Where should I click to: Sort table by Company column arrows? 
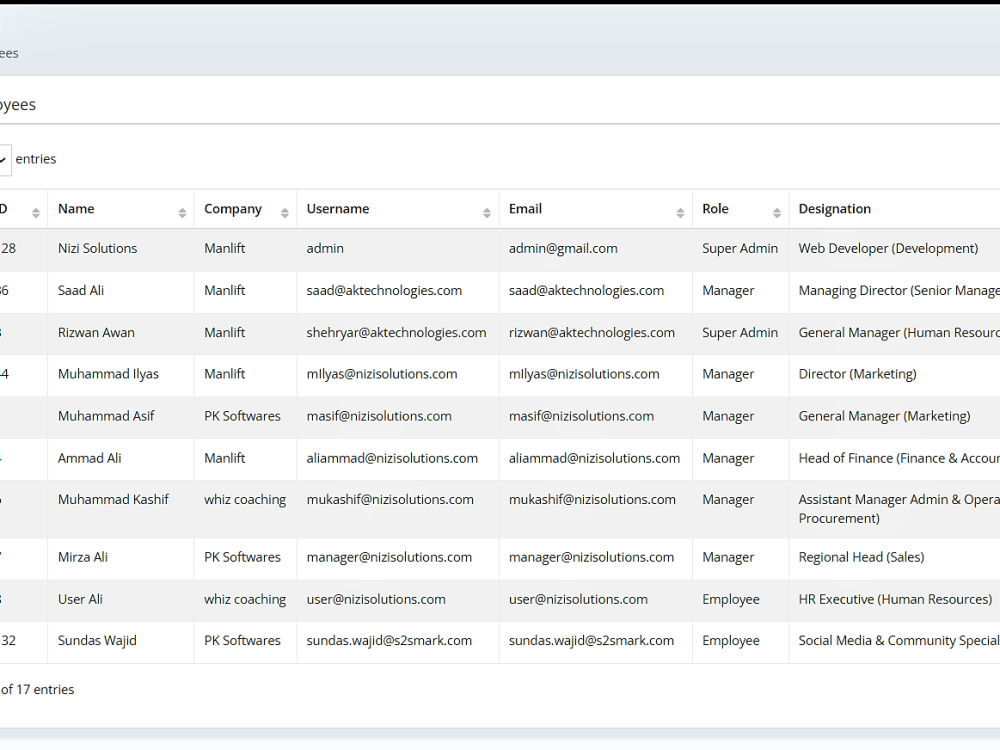tap(284, 213)
